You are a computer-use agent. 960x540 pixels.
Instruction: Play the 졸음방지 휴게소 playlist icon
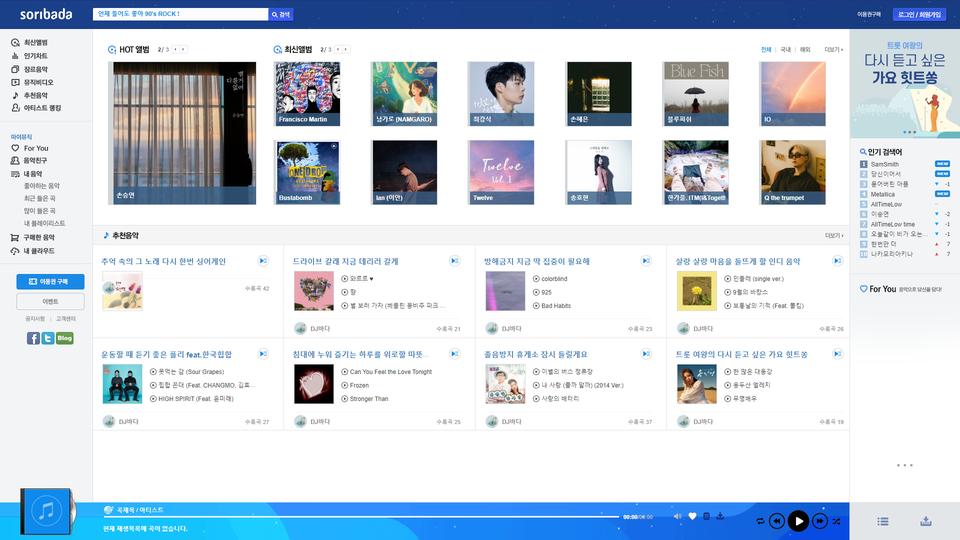[x=646, y=354]
